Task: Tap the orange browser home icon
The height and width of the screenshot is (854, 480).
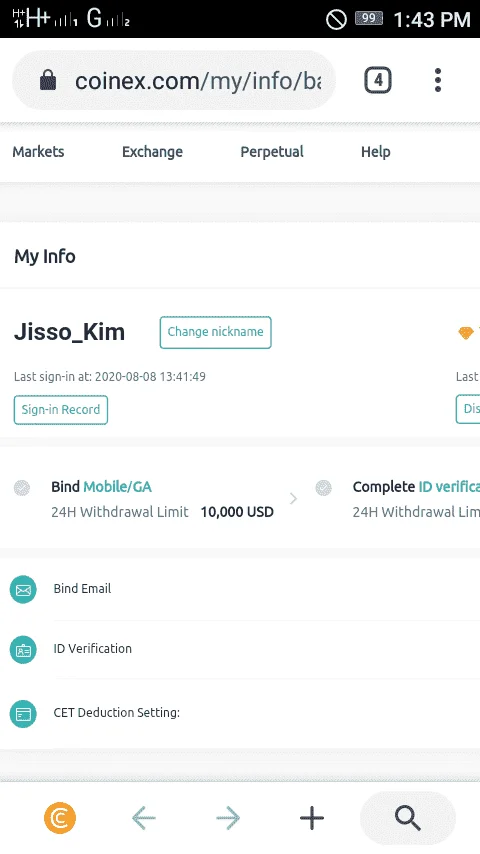Action: (60, 818)
